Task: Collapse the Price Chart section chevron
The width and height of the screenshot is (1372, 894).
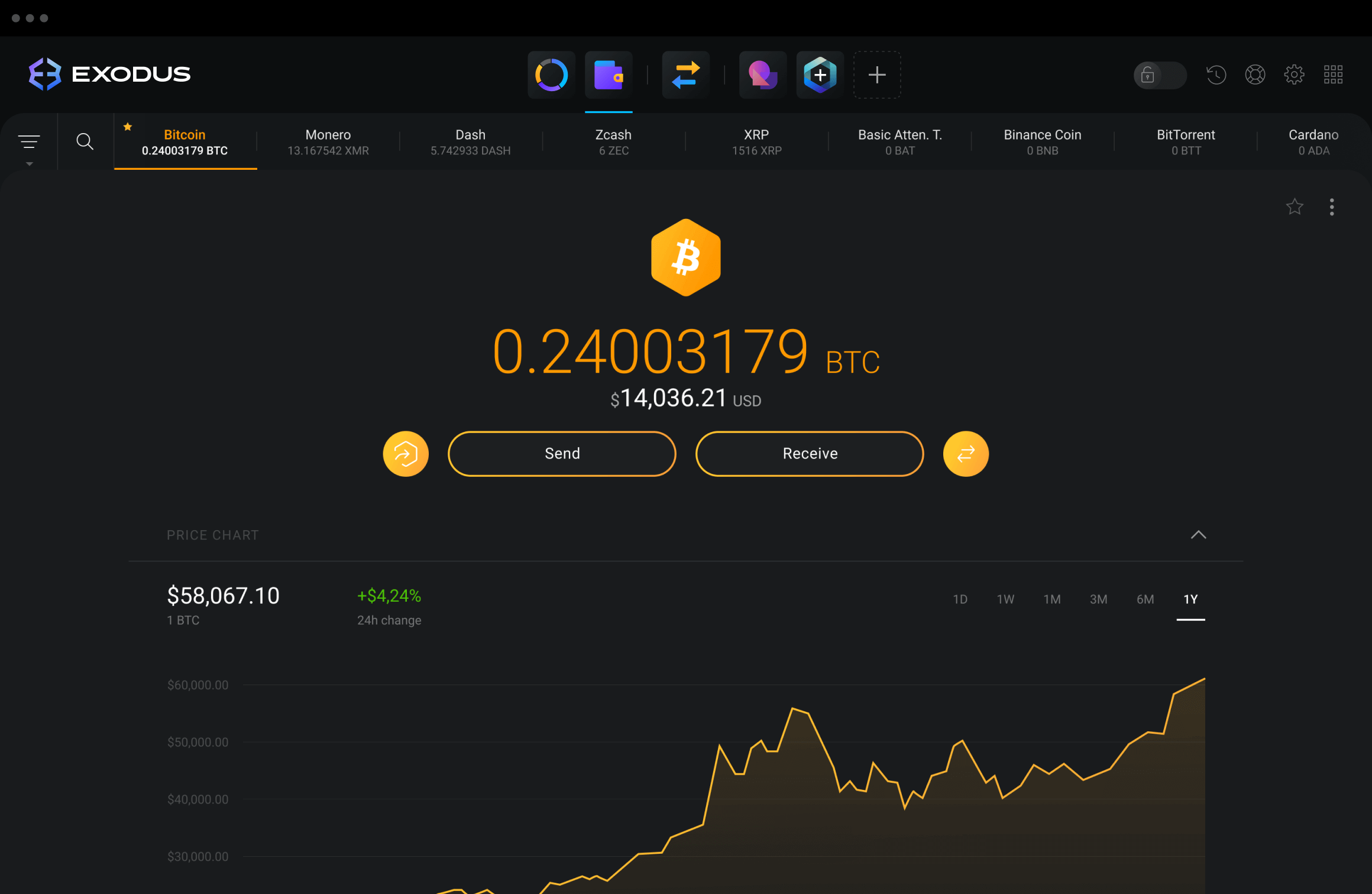Action: 1199,535
